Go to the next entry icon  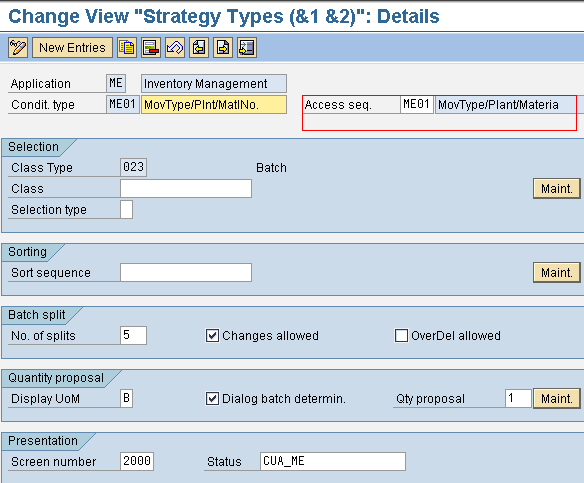point(223,48)
